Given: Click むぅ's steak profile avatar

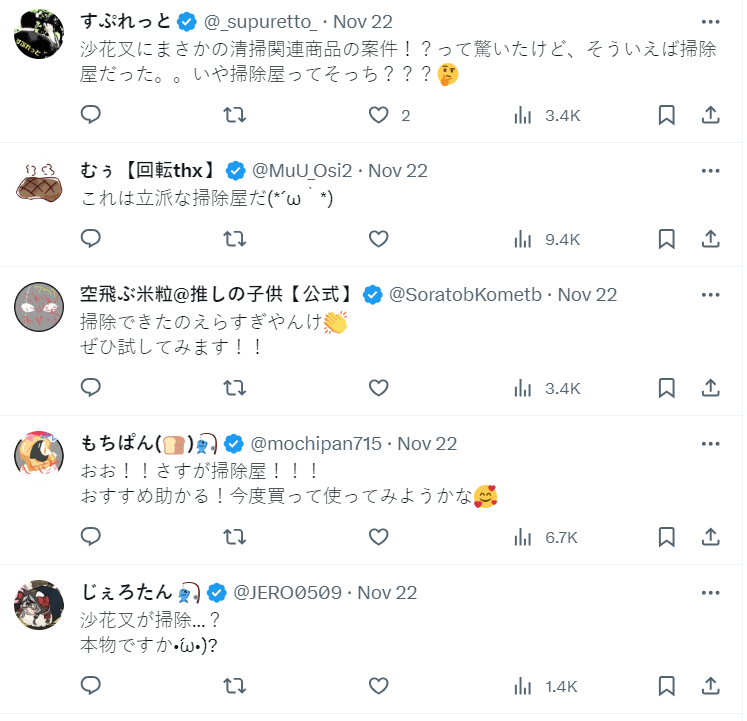Looking at the screenshot, I should pyautogui.click(x=40, y=183).
